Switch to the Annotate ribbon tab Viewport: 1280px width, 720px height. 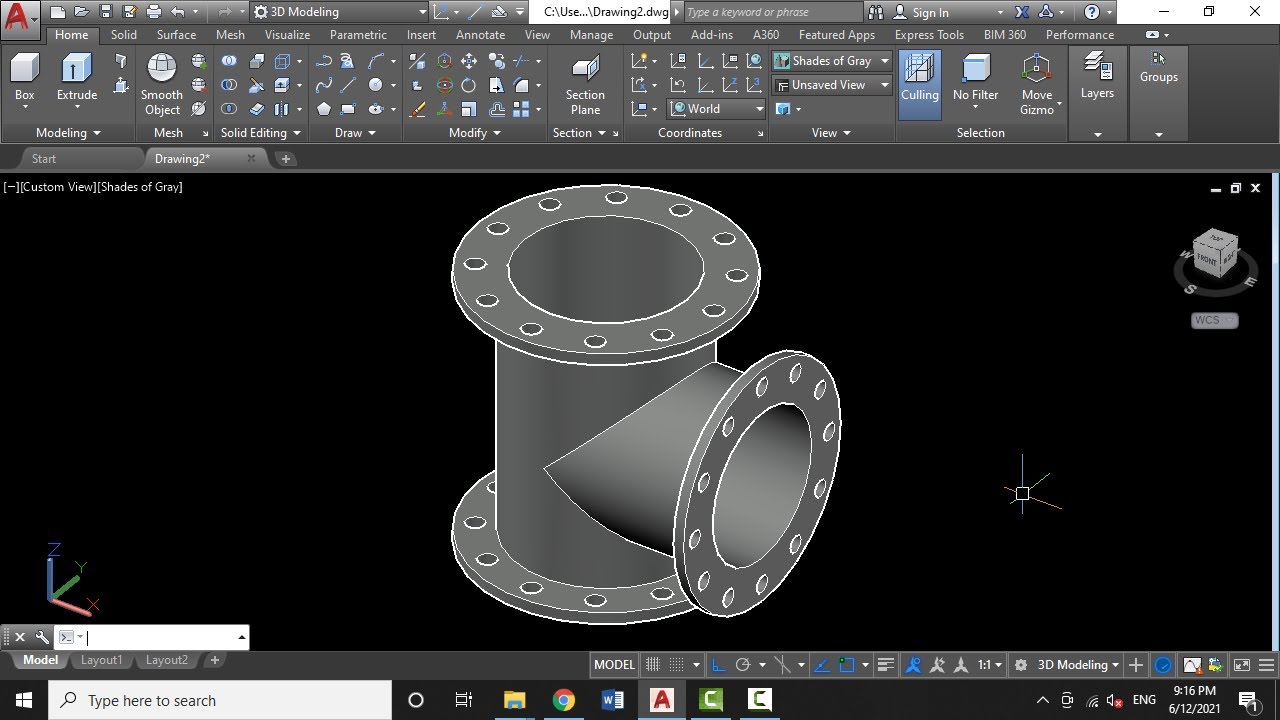tap(481, 34)
